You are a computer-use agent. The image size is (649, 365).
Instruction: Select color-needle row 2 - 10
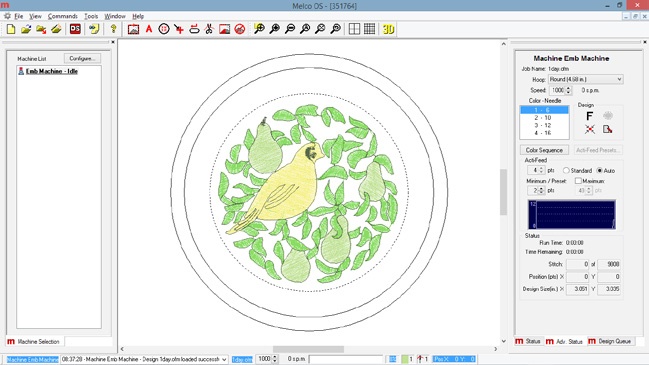(x=544, y=118)
